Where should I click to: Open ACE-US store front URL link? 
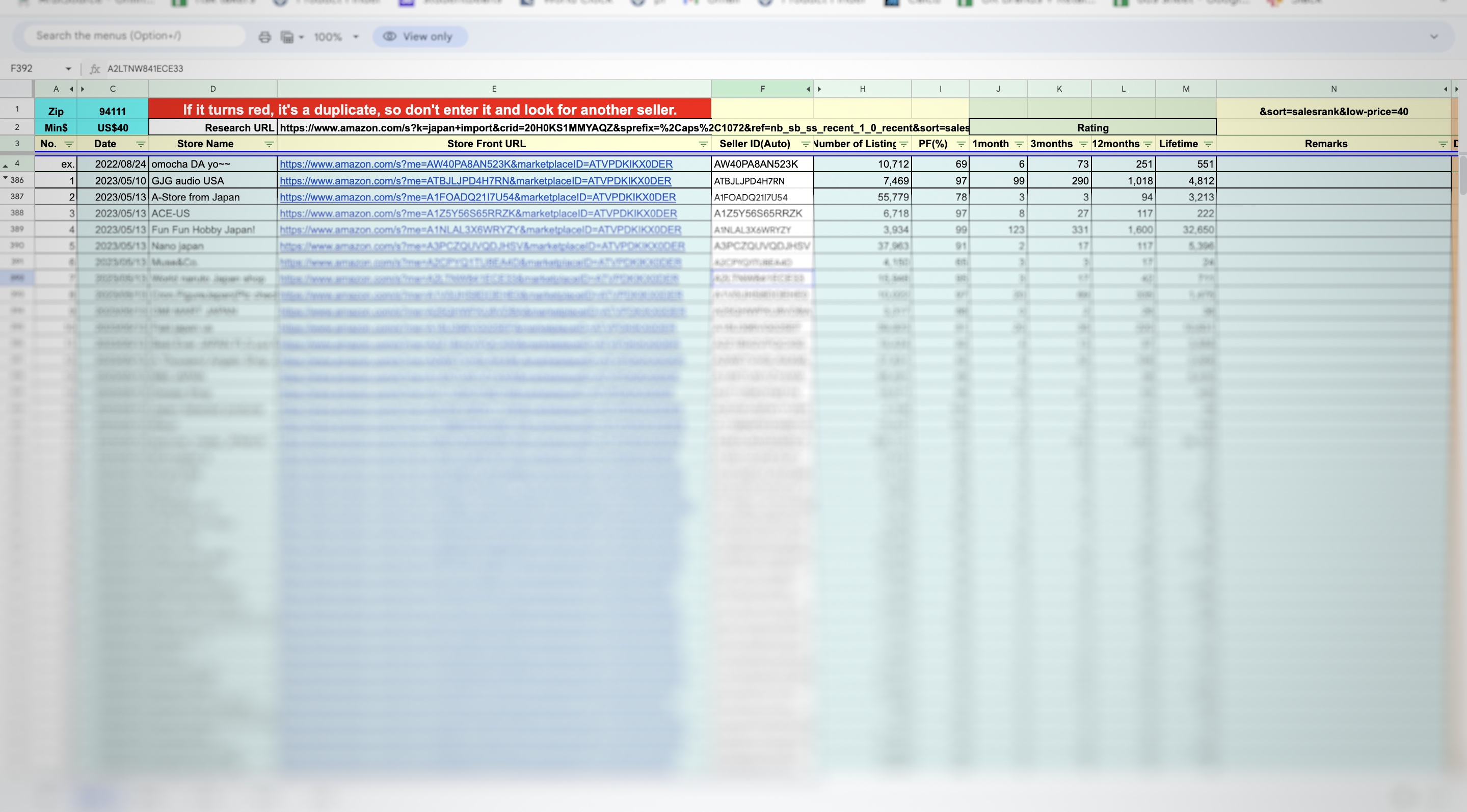point(478,213)
